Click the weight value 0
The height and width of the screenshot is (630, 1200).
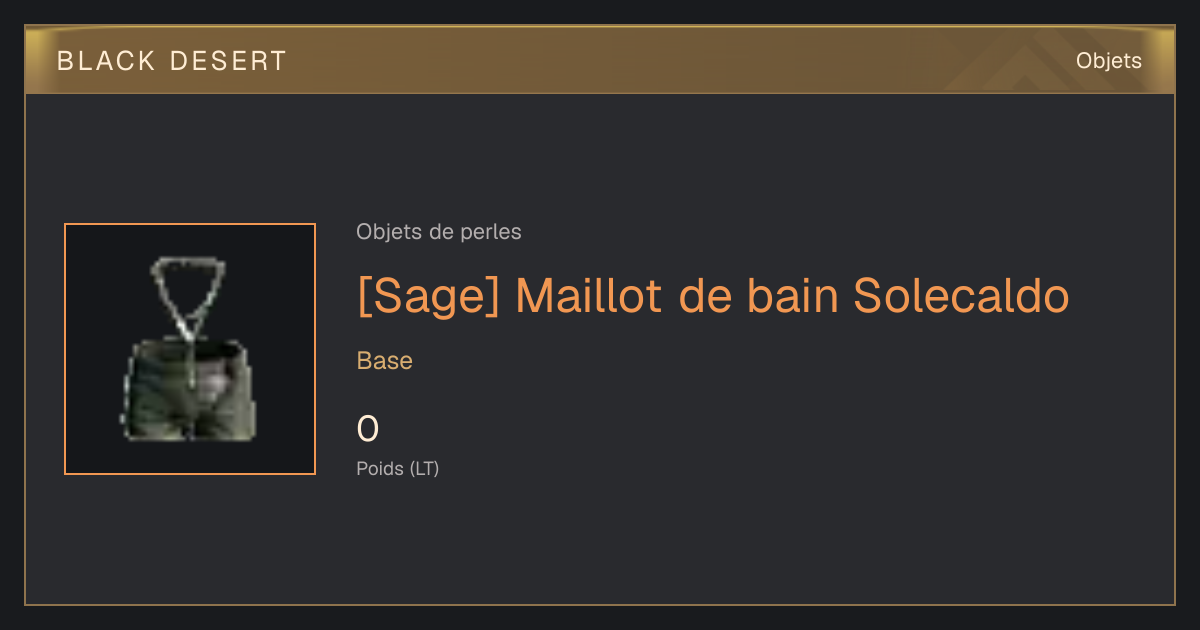(x=368, y=430)
